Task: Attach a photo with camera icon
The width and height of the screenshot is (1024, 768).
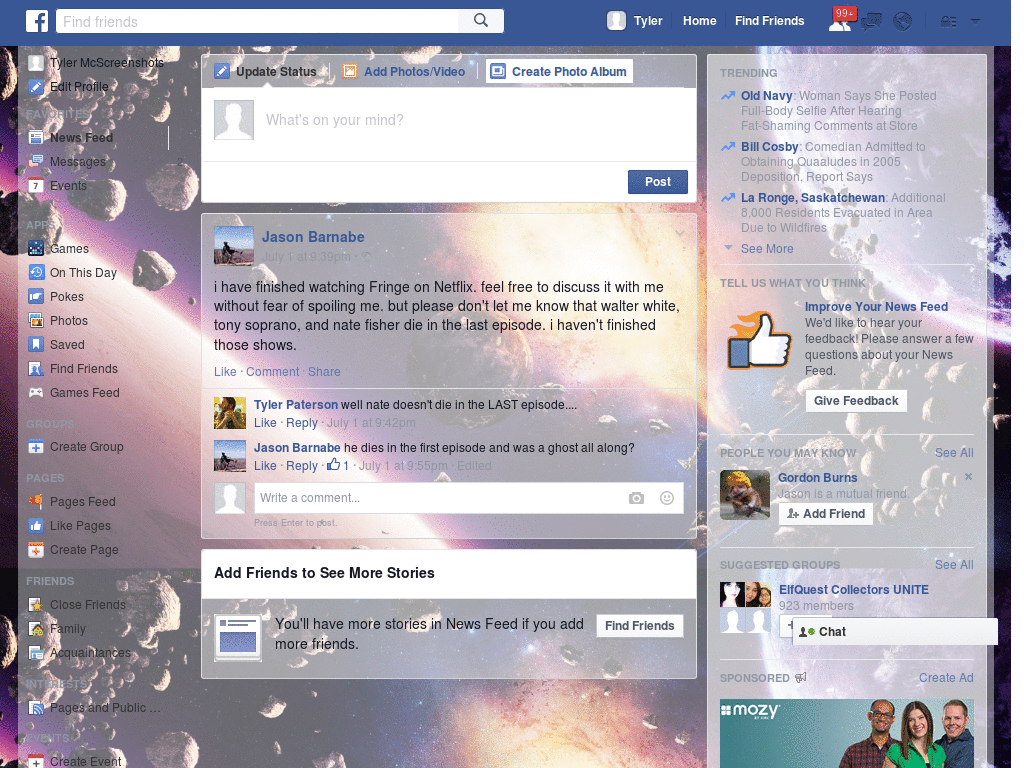Action: (636, 498)
